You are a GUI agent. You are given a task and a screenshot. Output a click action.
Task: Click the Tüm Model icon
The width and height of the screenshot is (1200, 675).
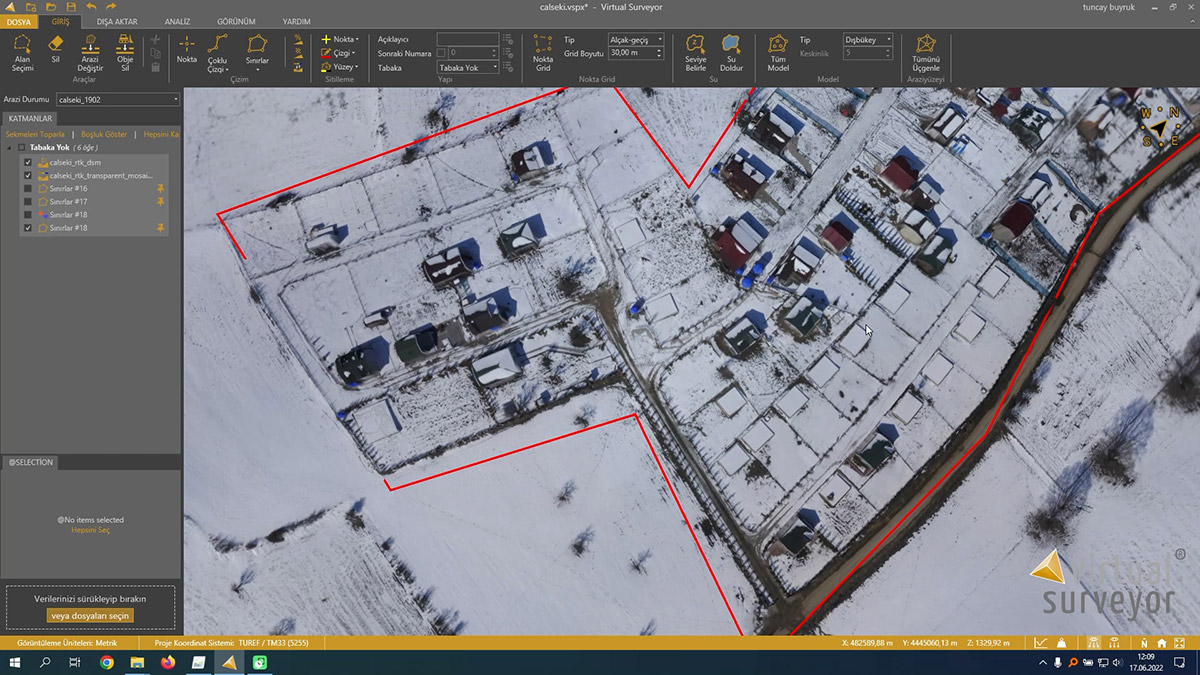(778, 52)
